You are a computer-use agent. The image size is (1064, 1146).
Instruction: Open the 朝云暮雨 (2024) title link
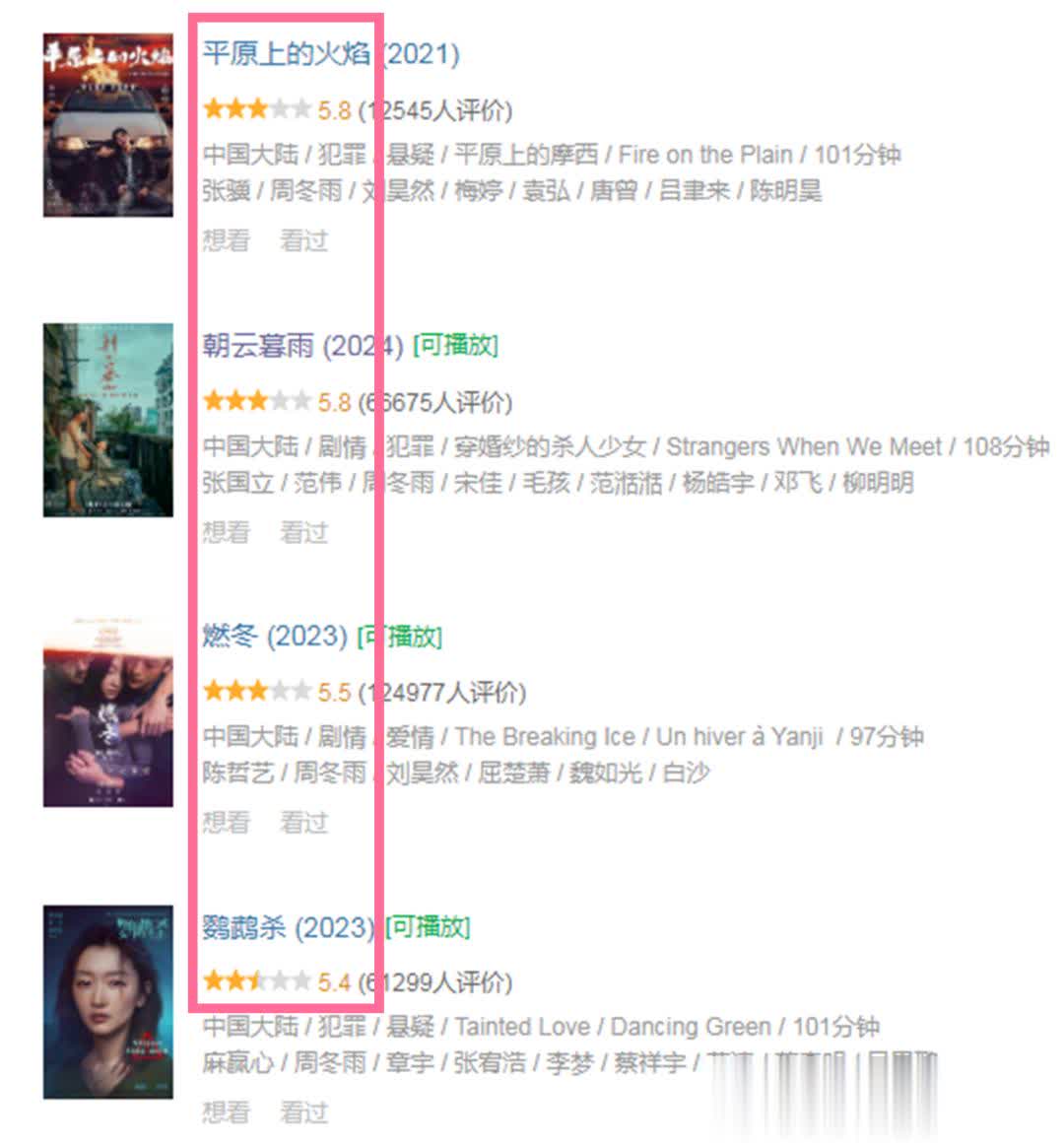[x=302, y=346]
